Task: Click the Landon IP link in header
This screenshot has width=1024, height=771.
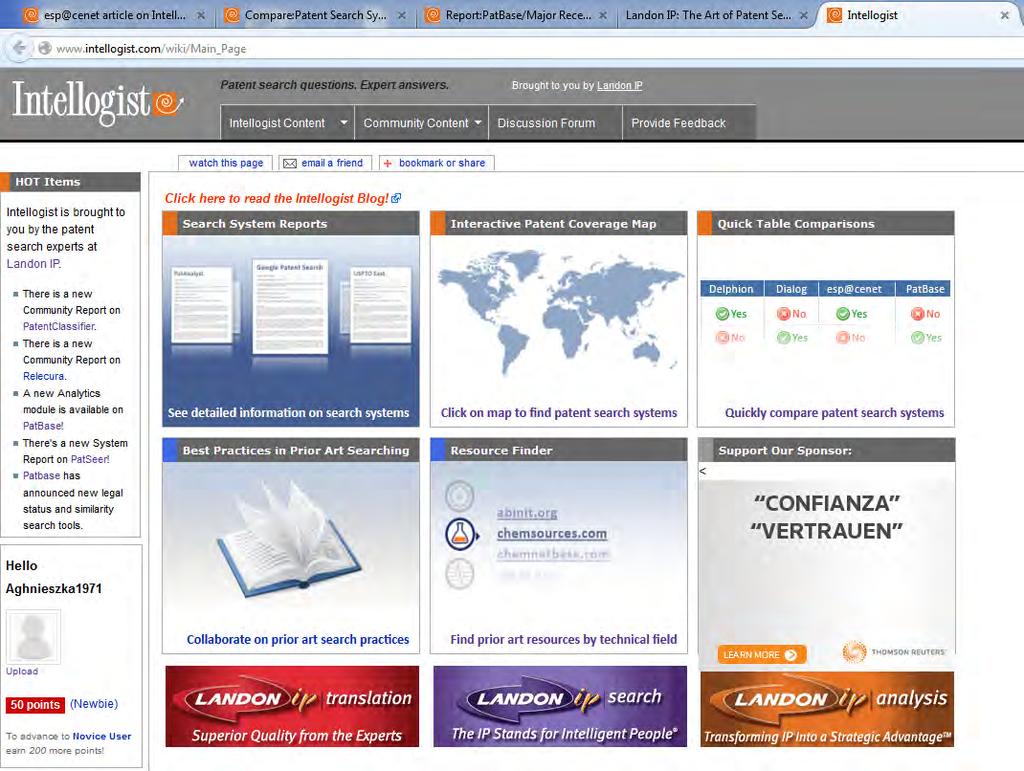Action: coord(620,86)
